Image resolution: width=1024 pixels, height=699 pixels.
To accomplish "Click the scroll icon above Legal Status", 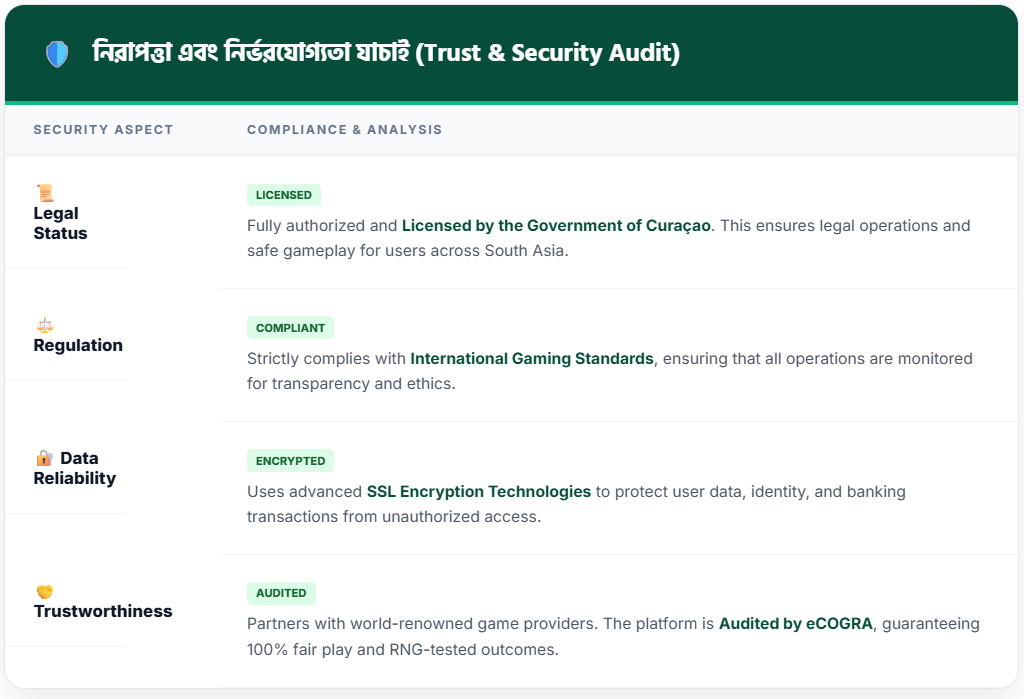I will click(44, 193).
